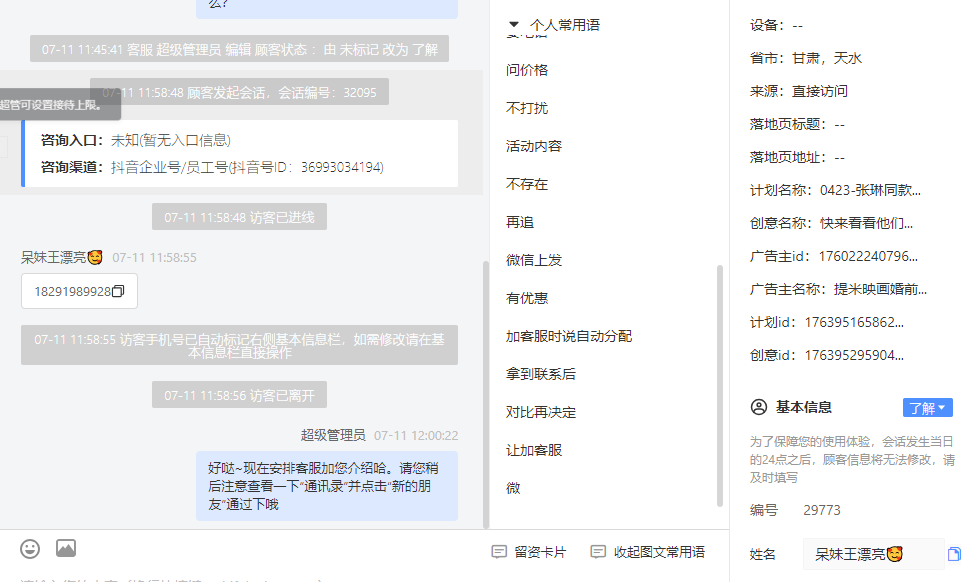Click the chat history scrollbar
The width and height of the screenshot is (966, 582).
485,394
